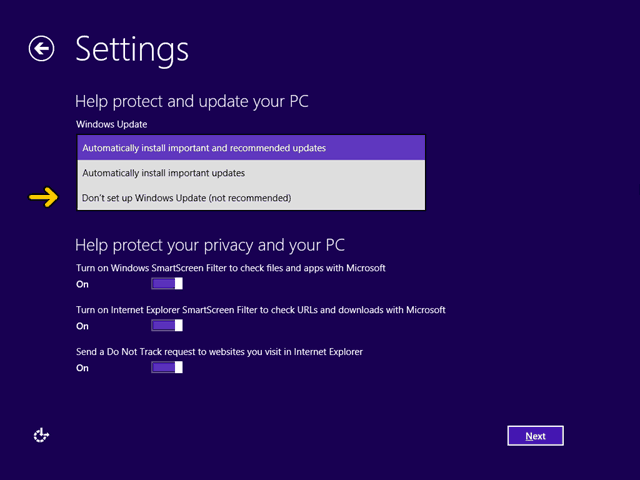The height and width of the screenshot is (480, 640).
Task: Click 'Help protect and update your PC' heading
Action: (x=191, y=102)
